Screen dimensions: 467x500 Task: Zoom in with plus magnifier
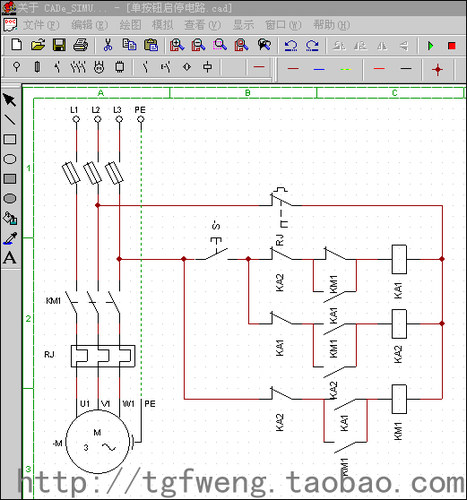(177, 45)
